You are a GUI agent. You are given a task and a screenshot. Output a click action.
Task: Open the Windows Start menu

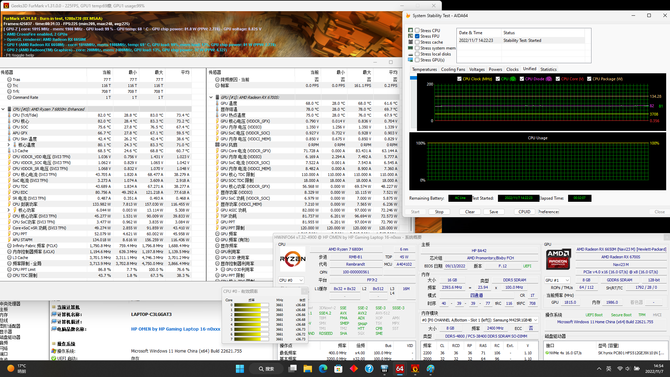click(x=240, y=368)
